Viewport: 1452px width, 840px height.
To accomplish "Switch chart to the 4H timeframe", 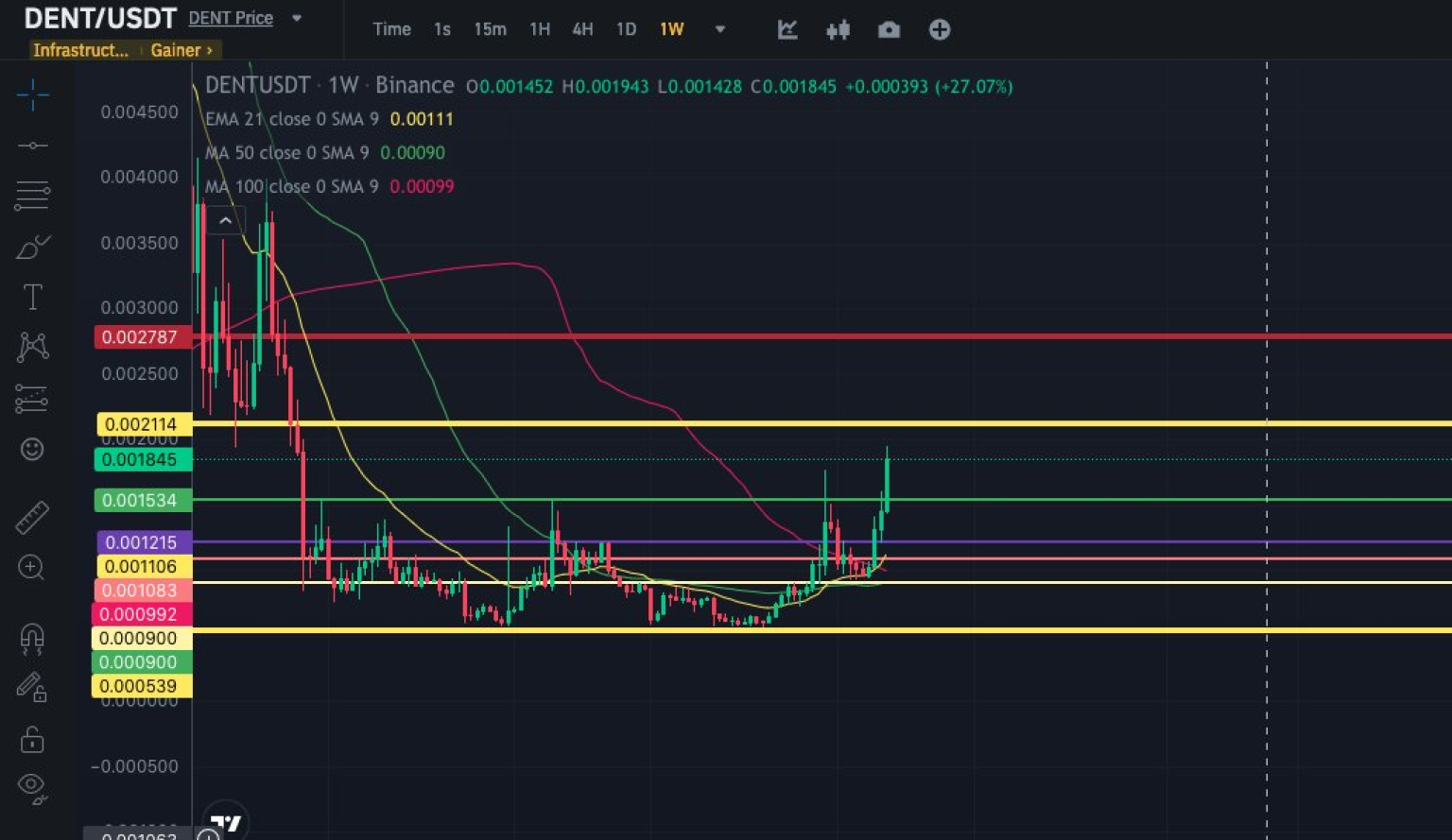I will (582, 29).
